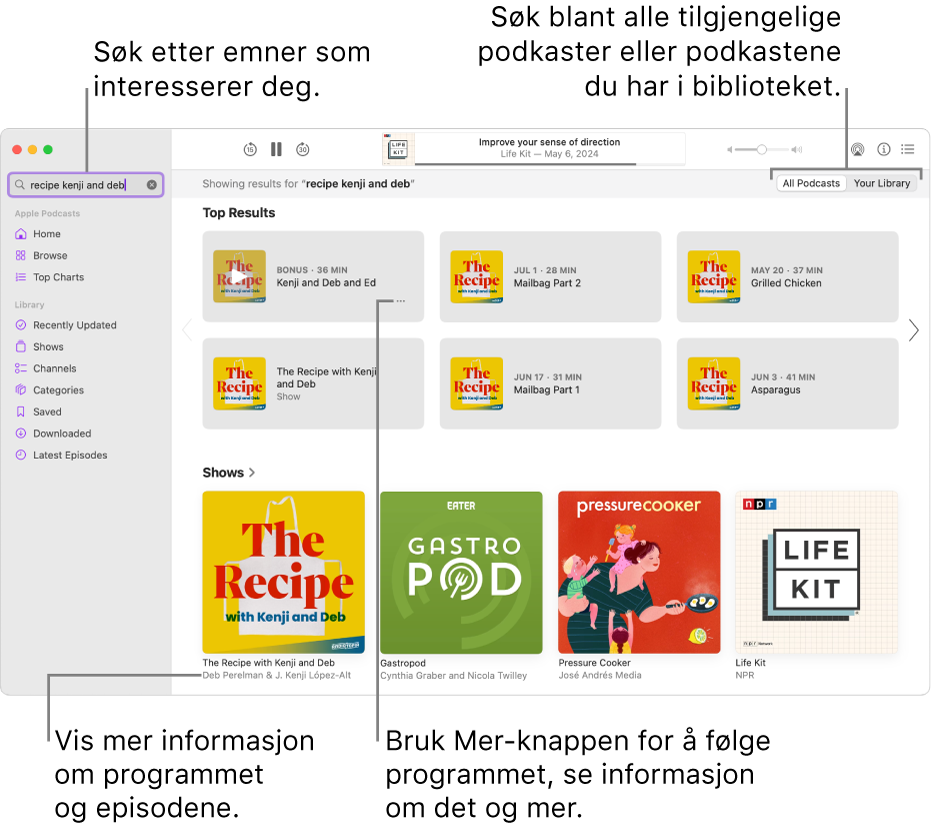Open the Gastropod show artwork
The height and width of the screenshot is (830, 931).
click(461, 572)
